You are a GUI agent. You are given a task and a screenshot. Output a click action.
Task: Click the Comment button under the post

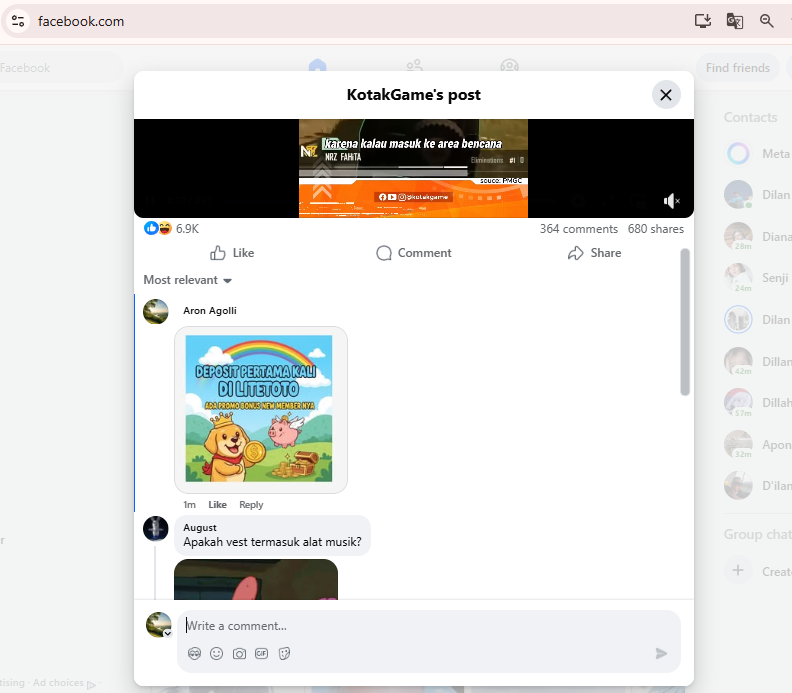click(x=414, y=253)
